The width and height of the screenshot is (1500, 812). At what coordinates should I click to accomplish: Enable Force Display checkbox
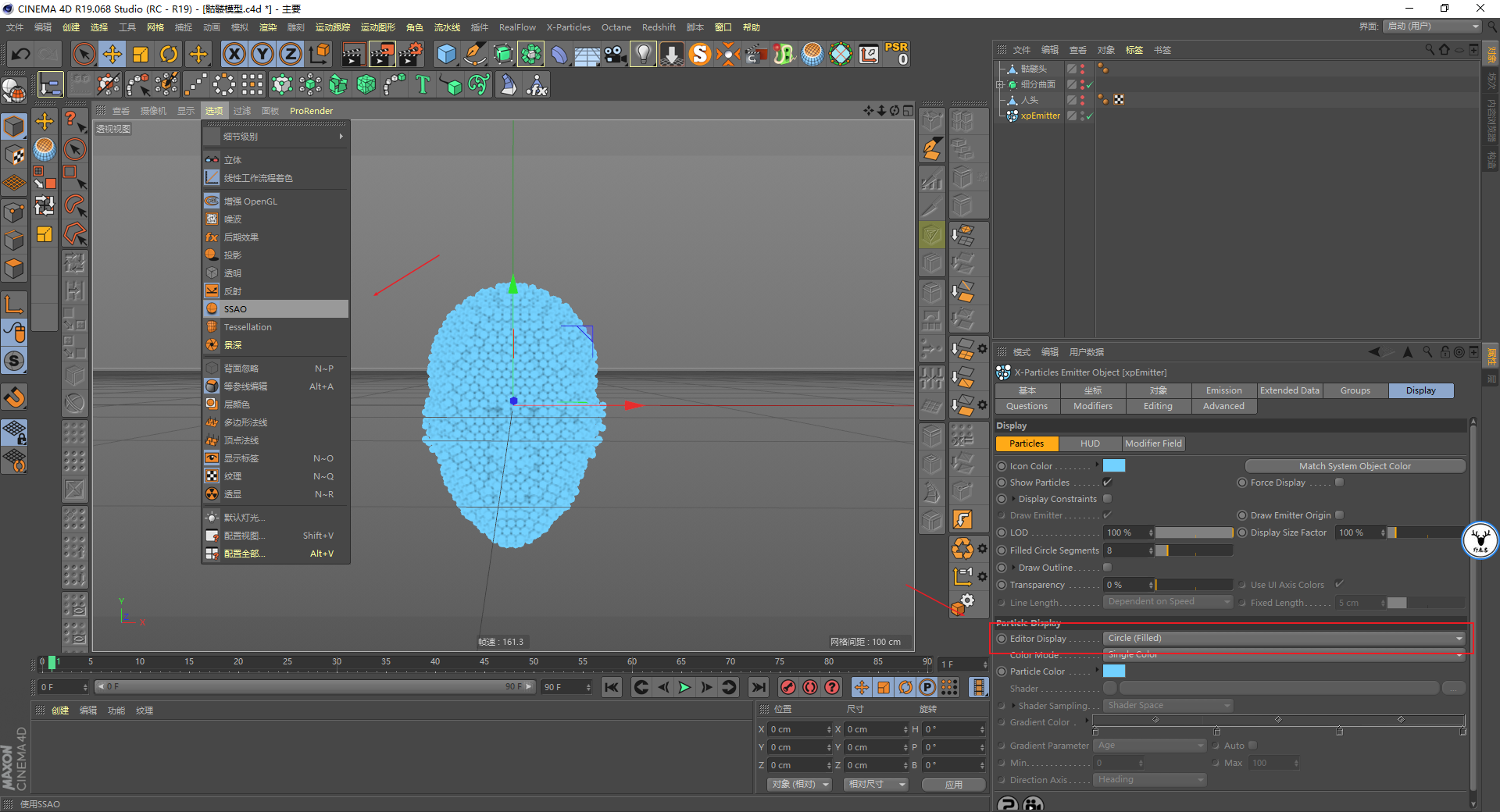click(x=1339, y=483)
